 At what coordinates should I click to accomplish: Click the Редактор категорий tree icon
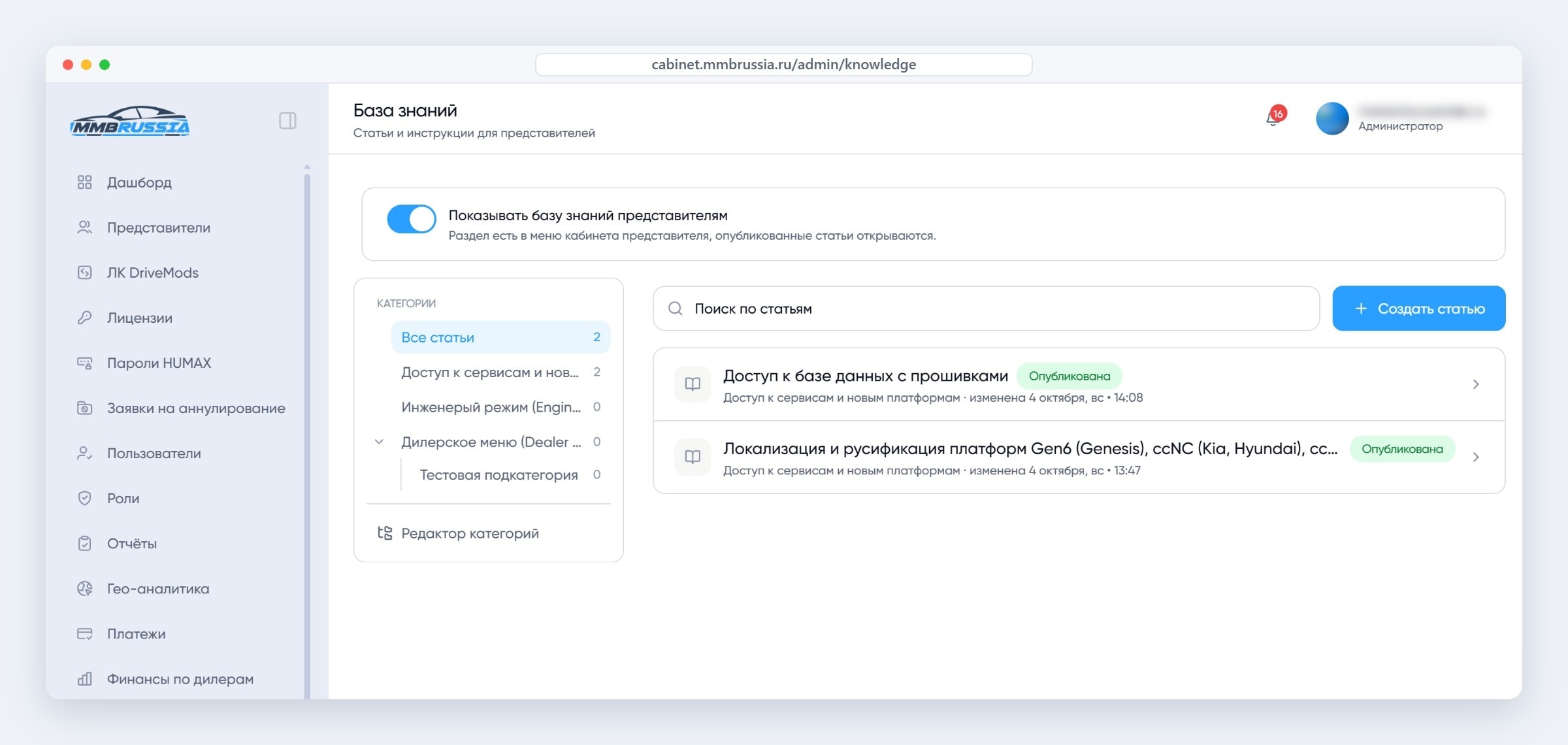(385, 533)
